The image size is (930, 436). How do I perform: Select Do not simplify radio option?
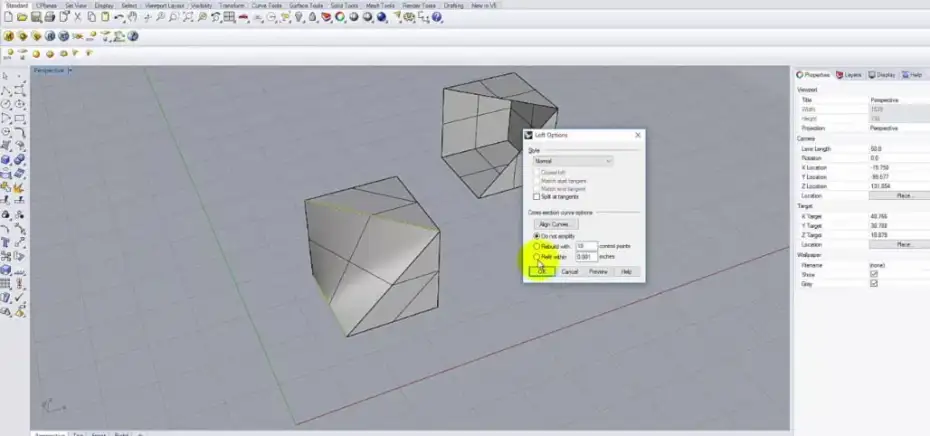point(537,236)
